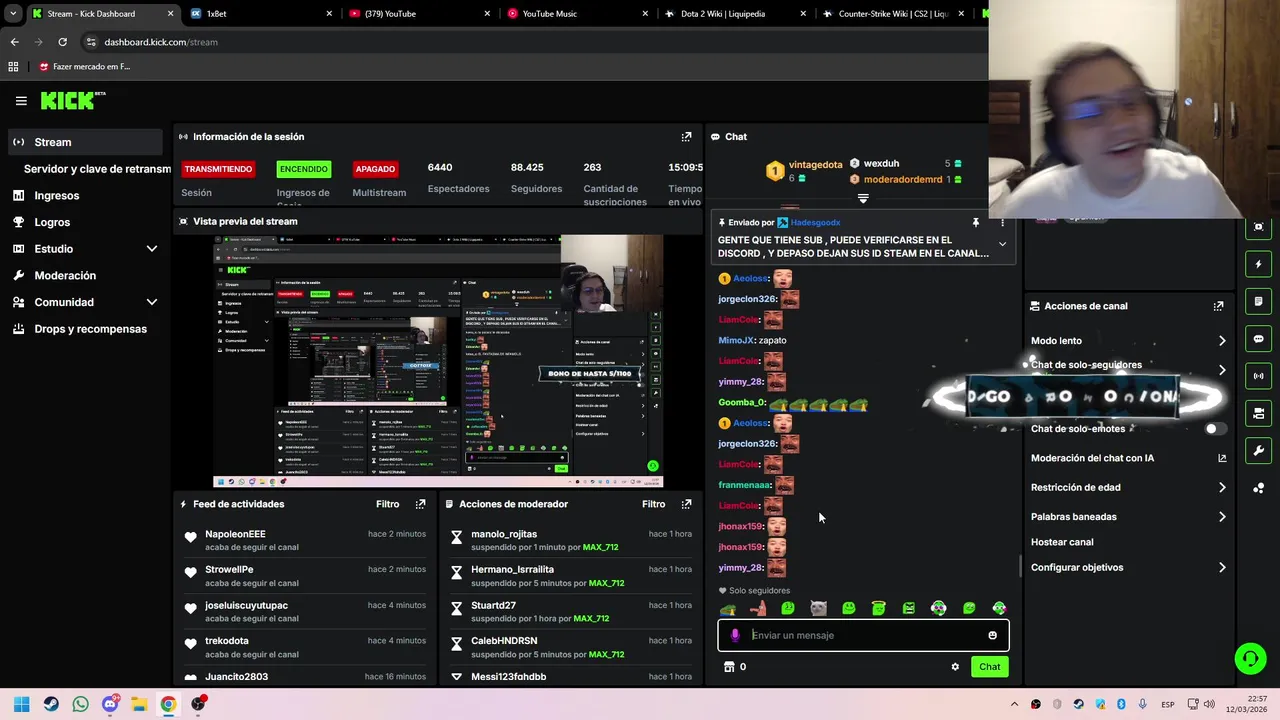Image resolution: width=1280 pixels, height=720 pixels.
Task: Insert the green halo emote
Action: [878, 608]
